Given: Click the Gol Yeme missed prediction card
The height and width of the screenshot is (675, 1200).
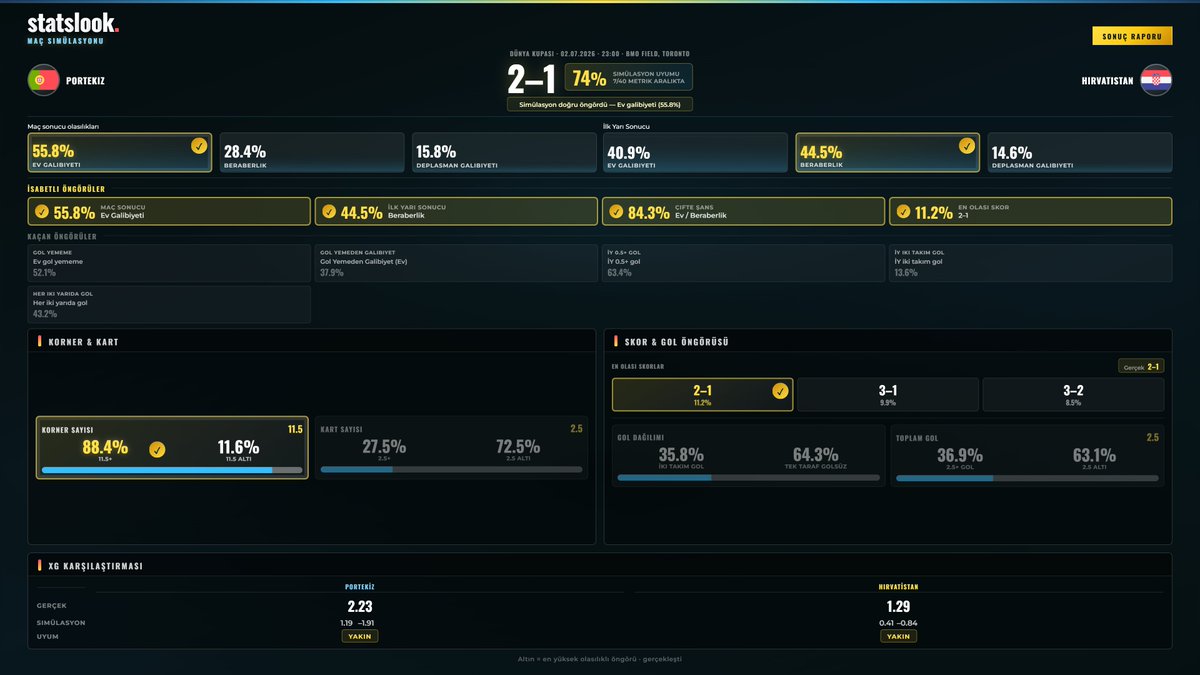Looking at the screenshot, I should 169,263.
